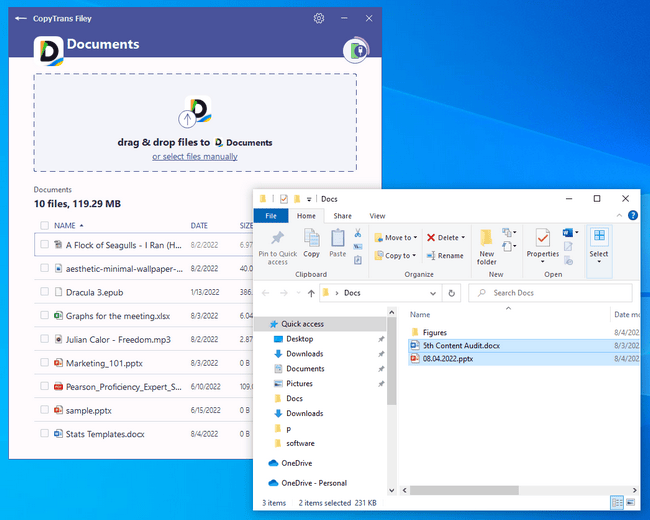Image resolution: width=650 pixels, height=520 pixels.
Task: Switch to the Share ribbon tab
Action: point(342,216)
